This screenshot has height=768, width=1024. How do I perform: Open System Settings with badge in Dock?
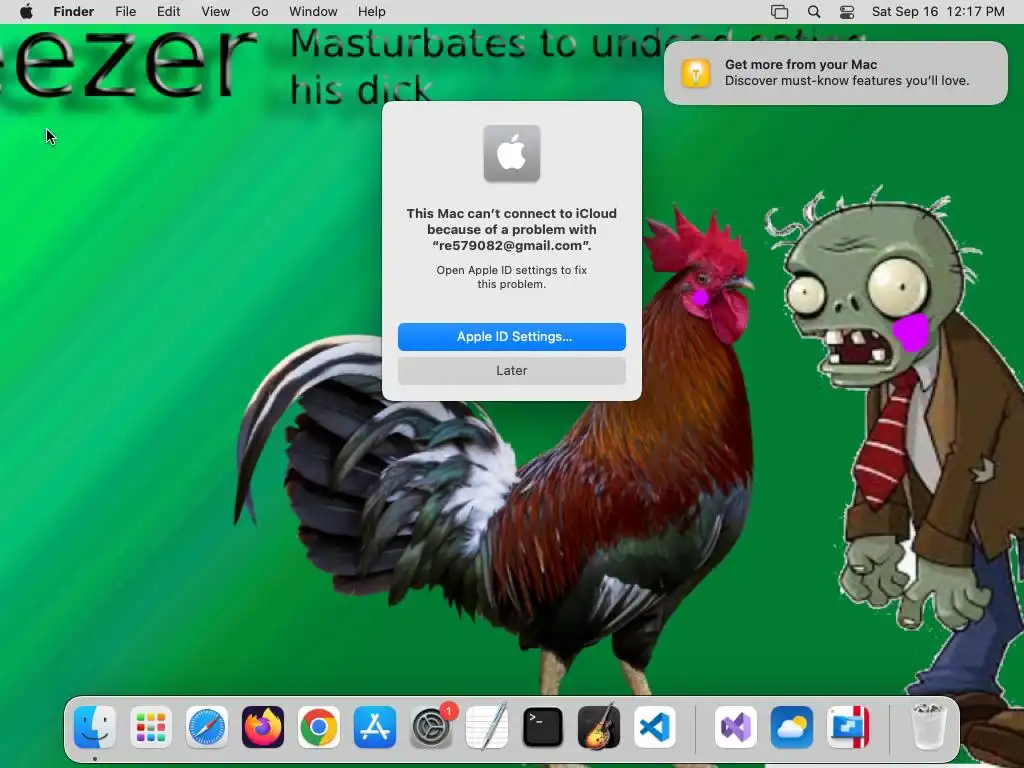coord(431,727)
